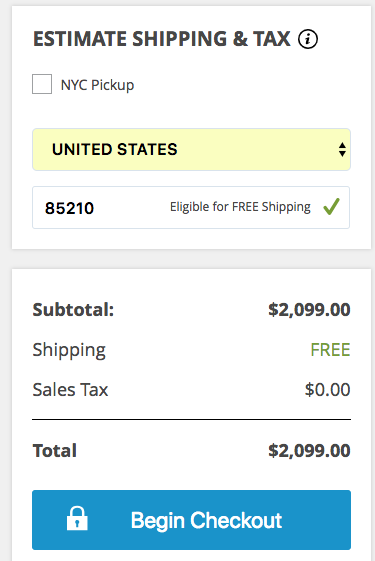Click the green checkmark in the zip field

(x=331, y=207)
